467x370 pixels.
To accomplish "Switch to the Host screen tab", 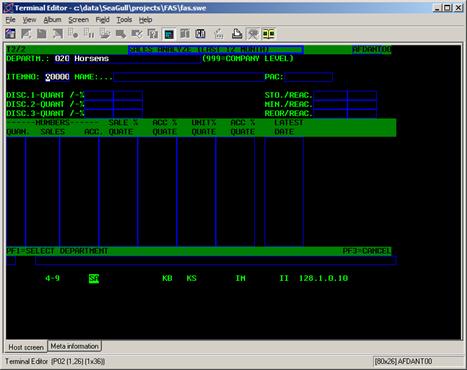I will click(26, 347).
